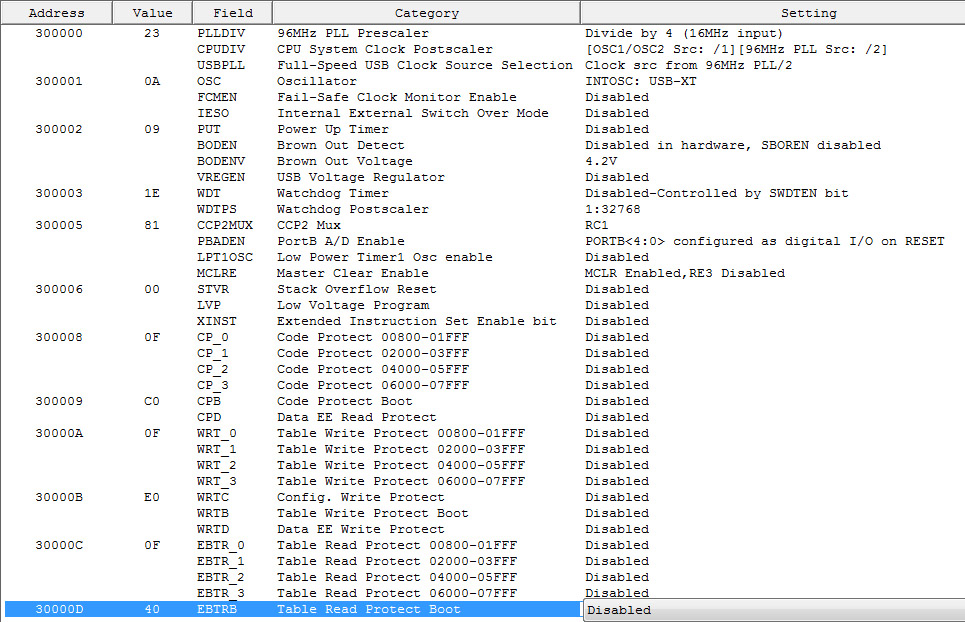
Task: Click the "Extended Instruction Set Enable bit" category
Action: (417, 321)
